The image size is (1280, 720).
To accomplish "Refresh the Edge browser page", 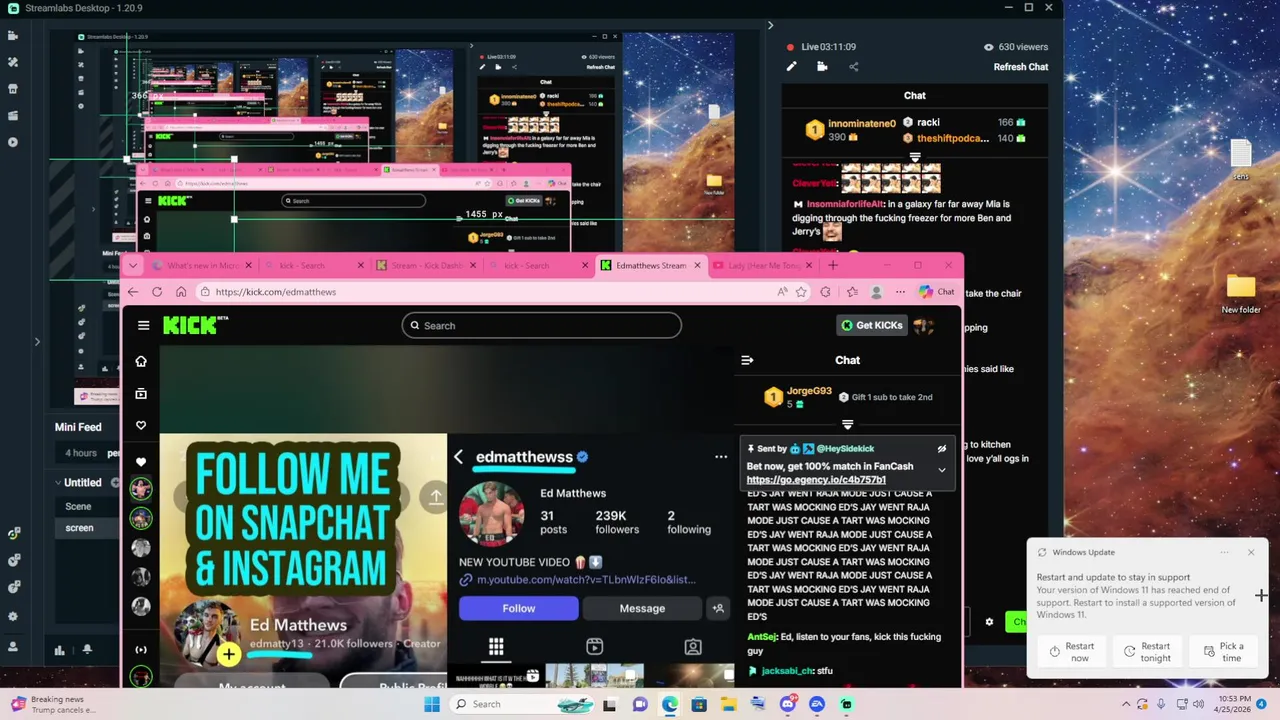I will pos(157,292).
